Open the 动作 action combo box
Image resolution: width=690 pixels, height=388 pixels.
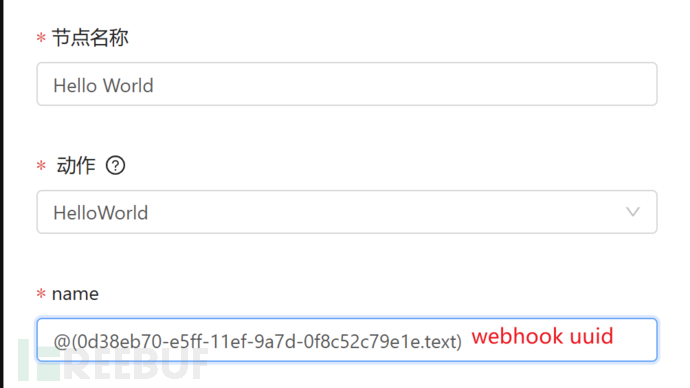(347, 212)
